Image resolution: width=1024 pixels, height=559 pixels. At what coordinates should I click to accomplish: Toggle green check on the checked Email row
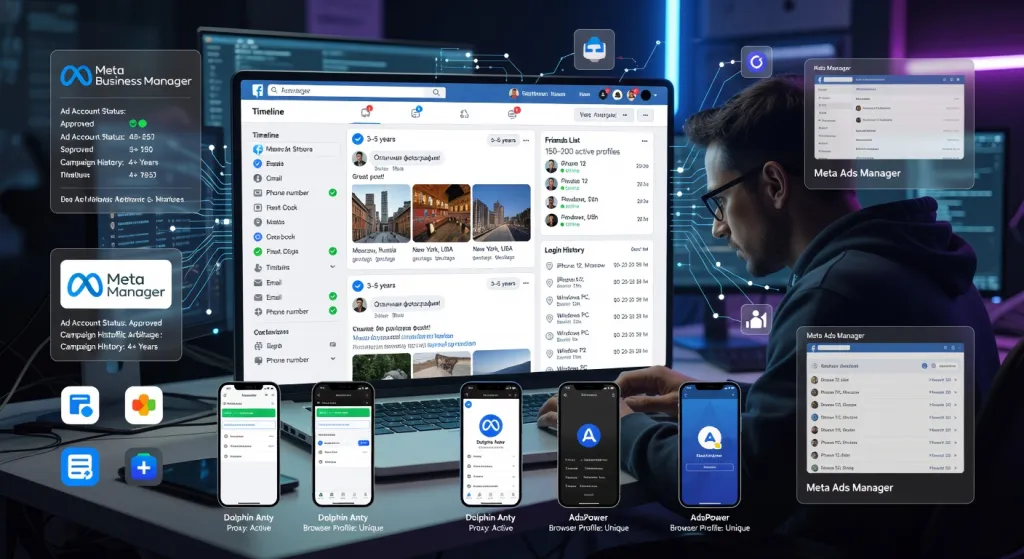coord(332,296)
